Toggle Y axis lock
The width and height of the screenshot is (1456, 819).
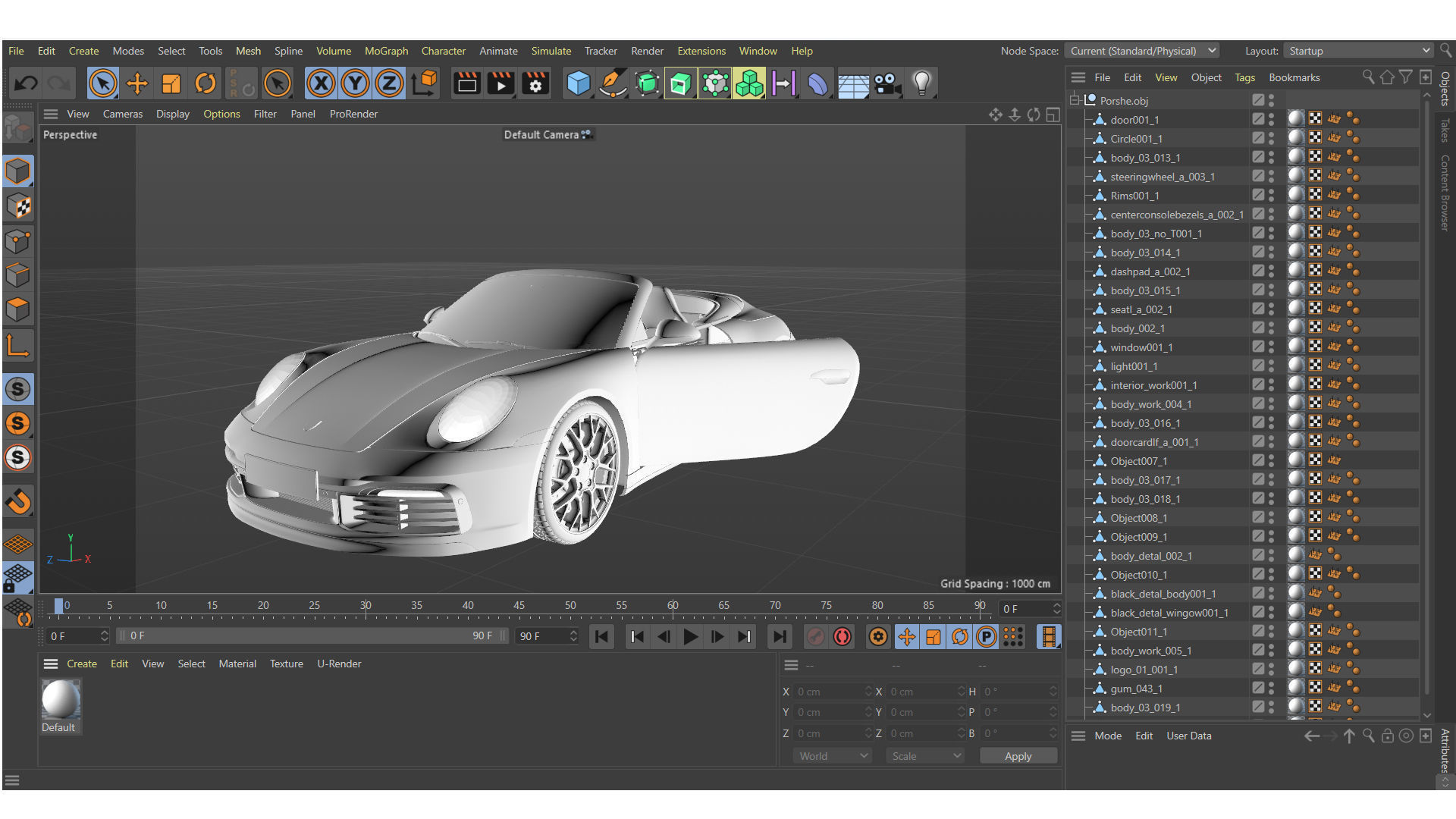tap(355, 83)
